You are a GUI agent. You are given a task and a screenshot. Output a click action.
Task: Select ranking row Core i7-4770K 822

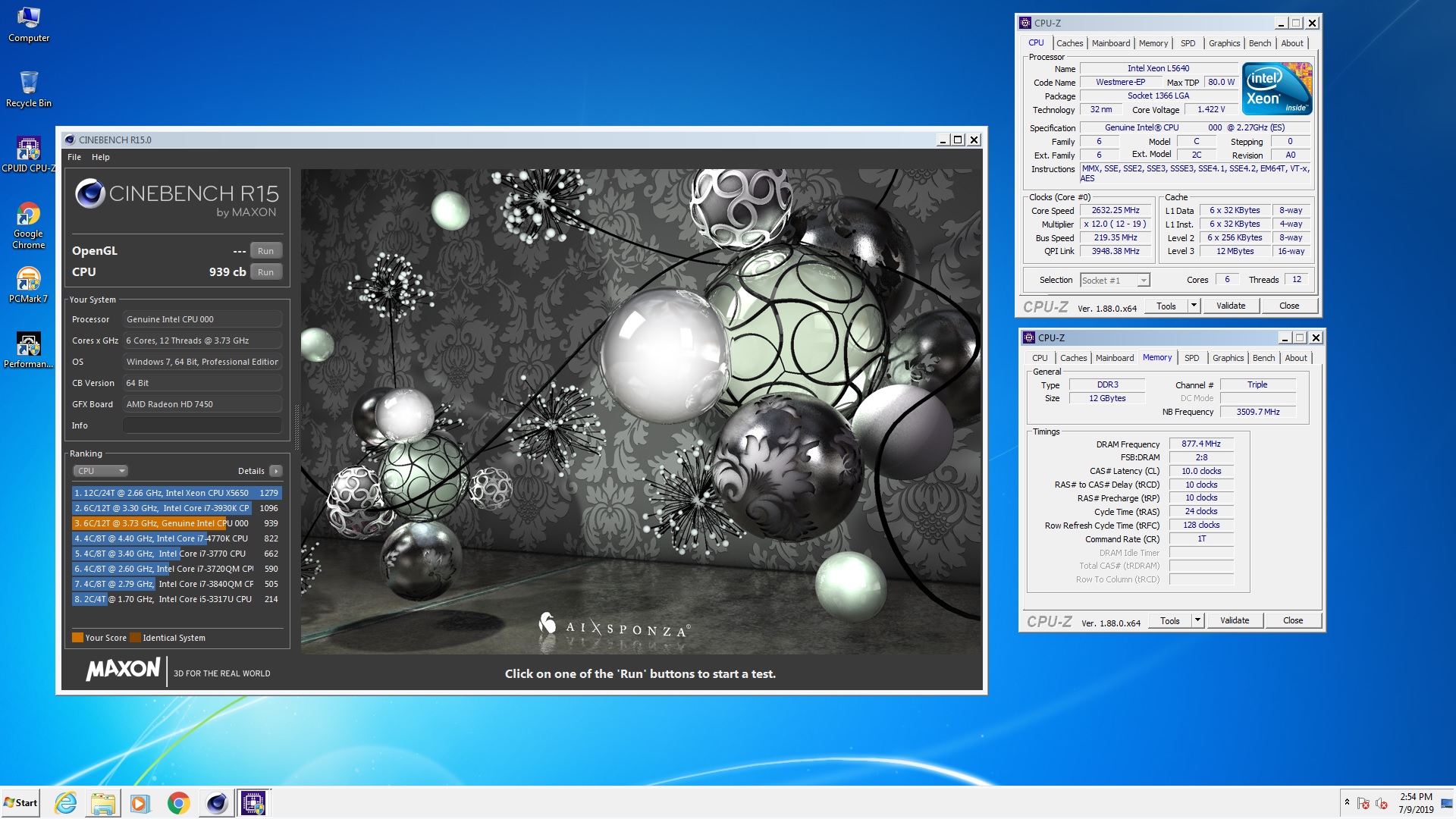(177, 538)
